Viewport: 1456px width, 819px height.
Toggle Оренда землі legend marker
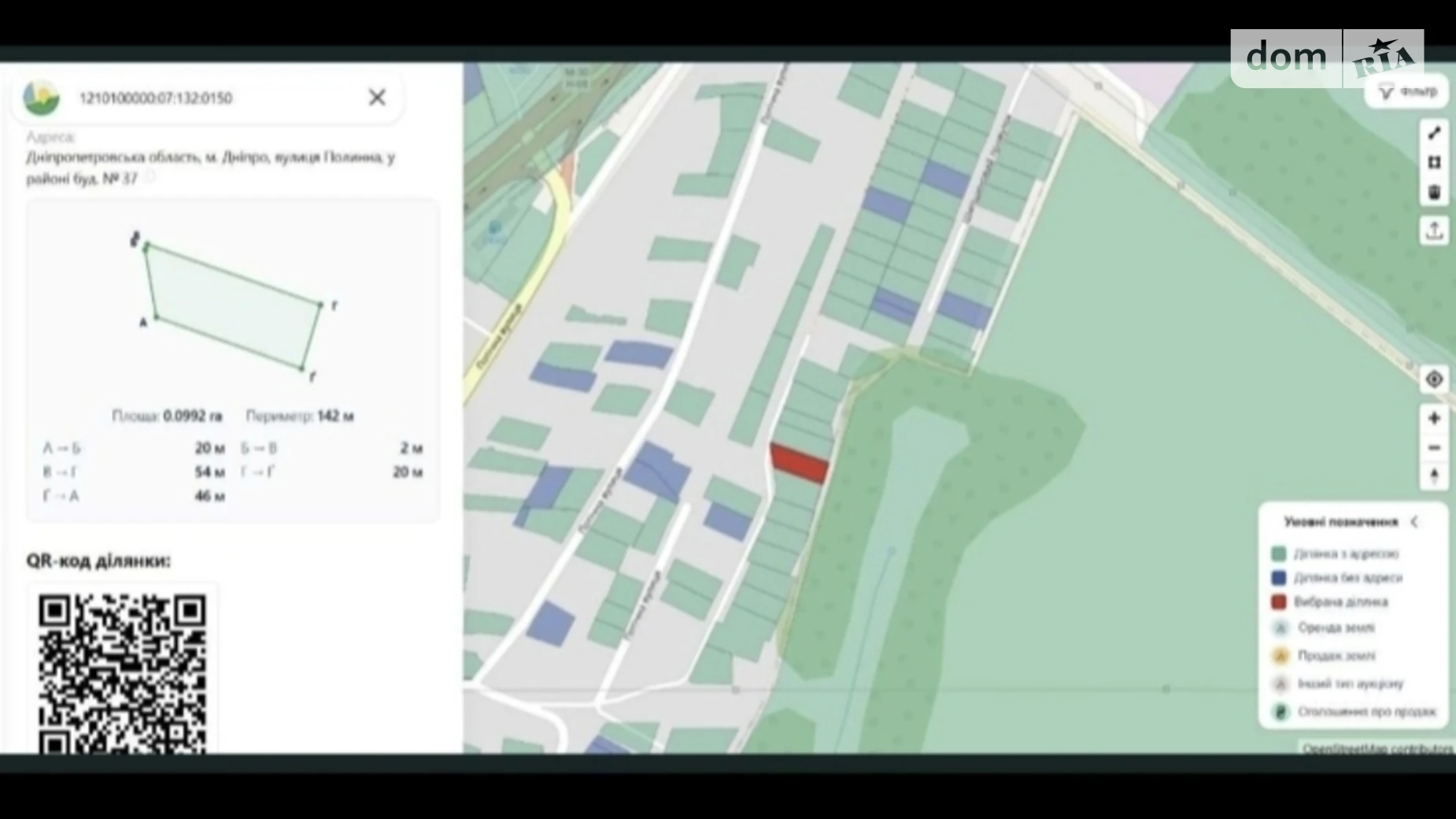click(x=1280, y=628)
